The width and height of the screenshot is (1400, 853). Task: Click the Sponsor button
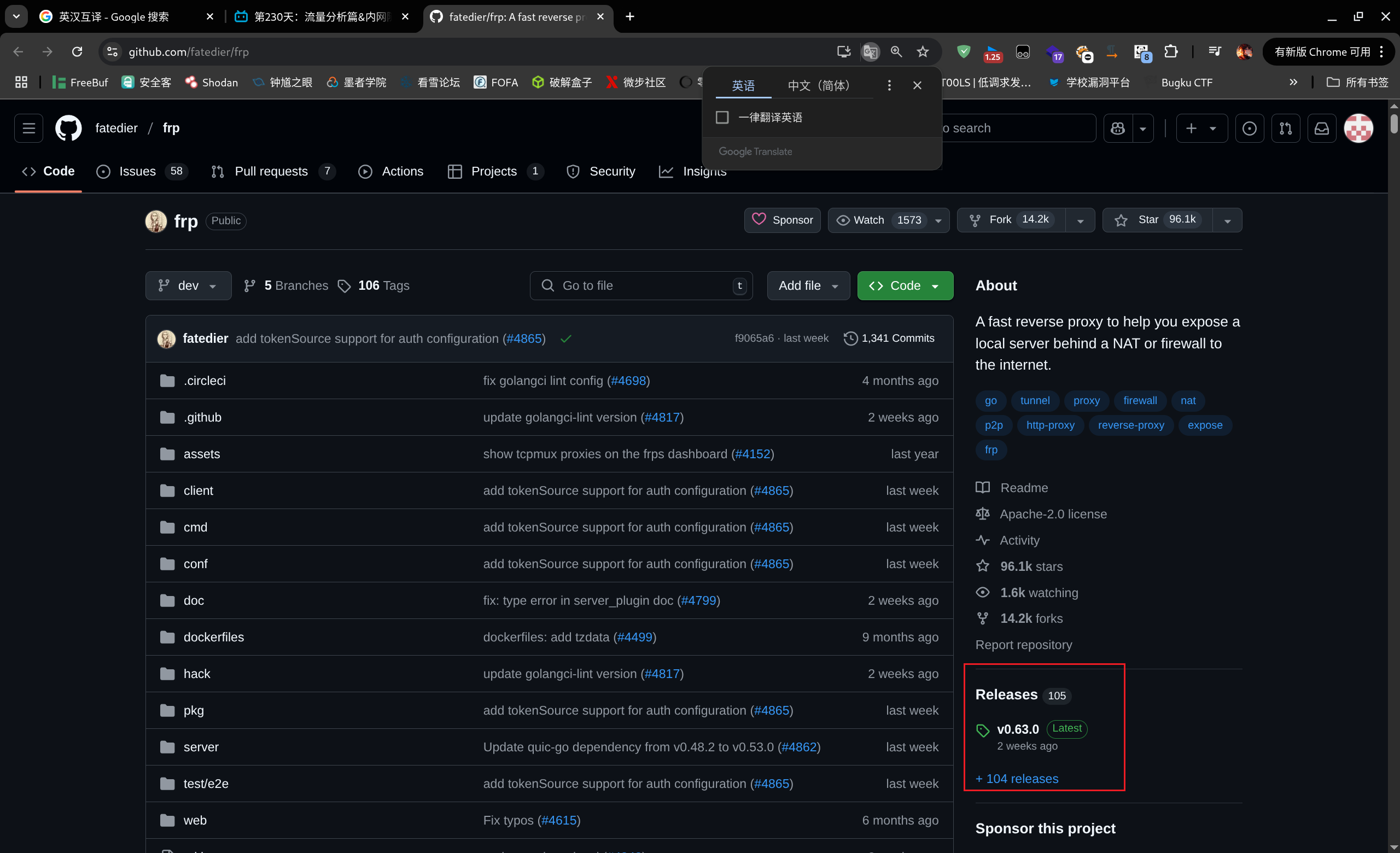coord(782,220)
